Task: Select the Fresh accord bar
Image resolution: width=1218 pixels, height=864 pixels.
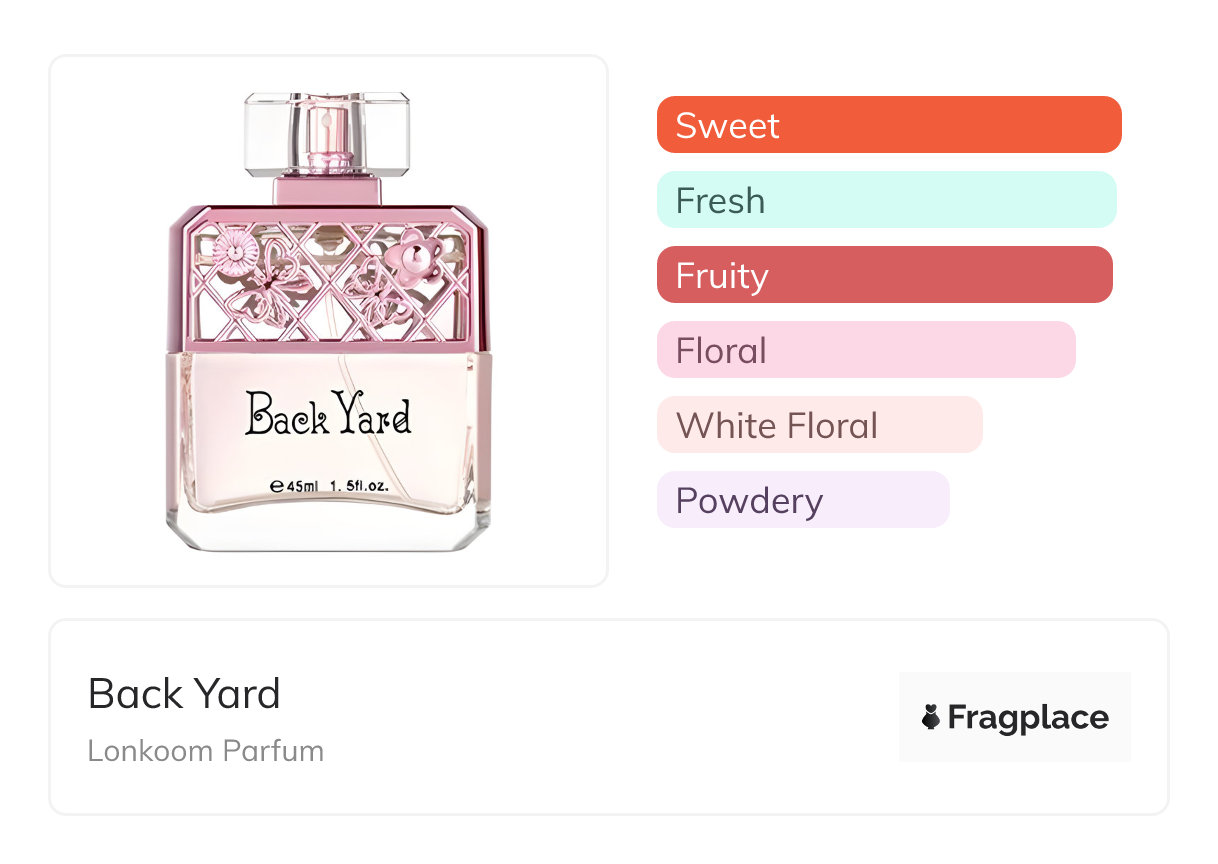Action: click(886, 200)
